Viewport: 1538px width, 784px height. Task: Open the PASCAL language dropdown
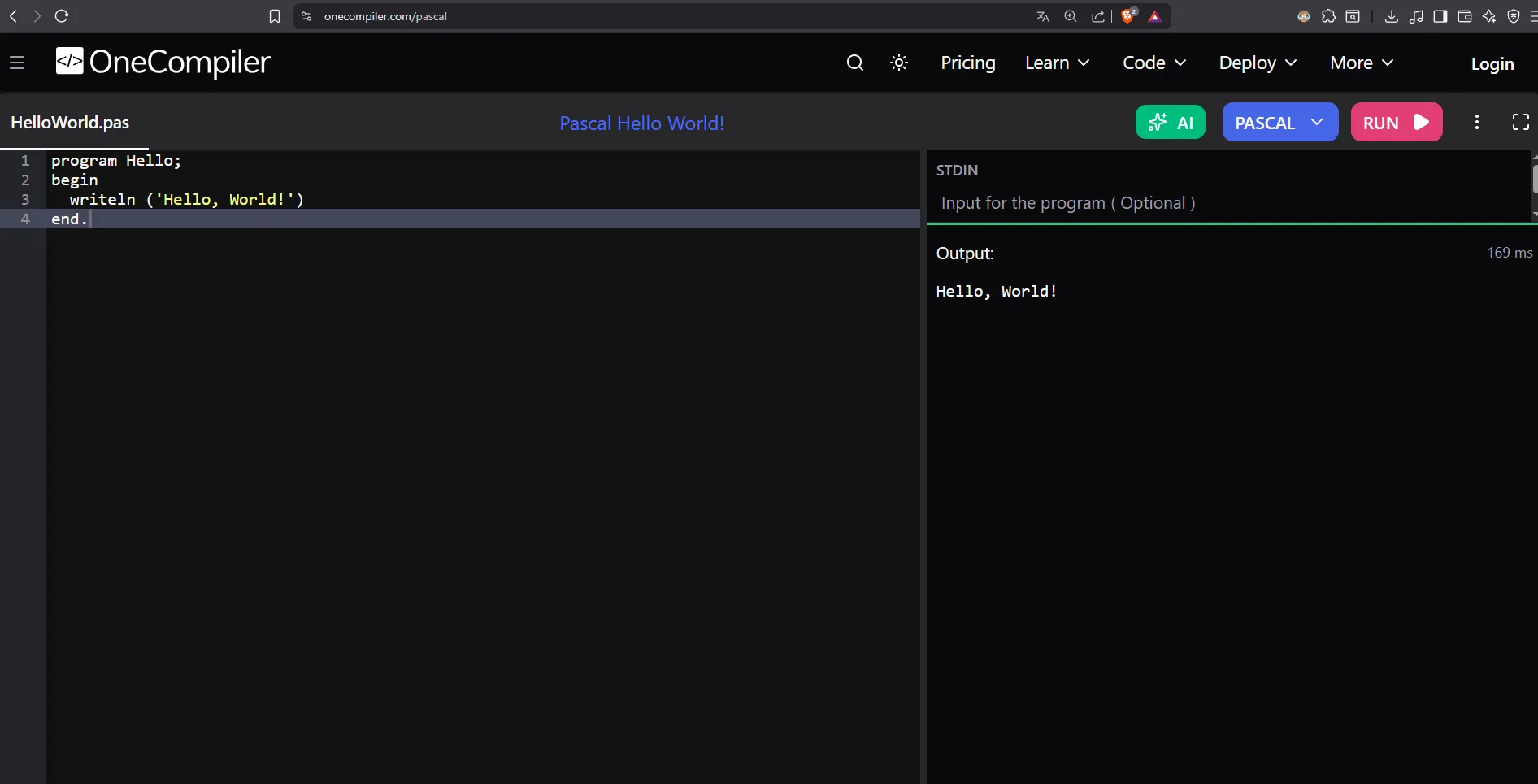tap(1279, 123)
